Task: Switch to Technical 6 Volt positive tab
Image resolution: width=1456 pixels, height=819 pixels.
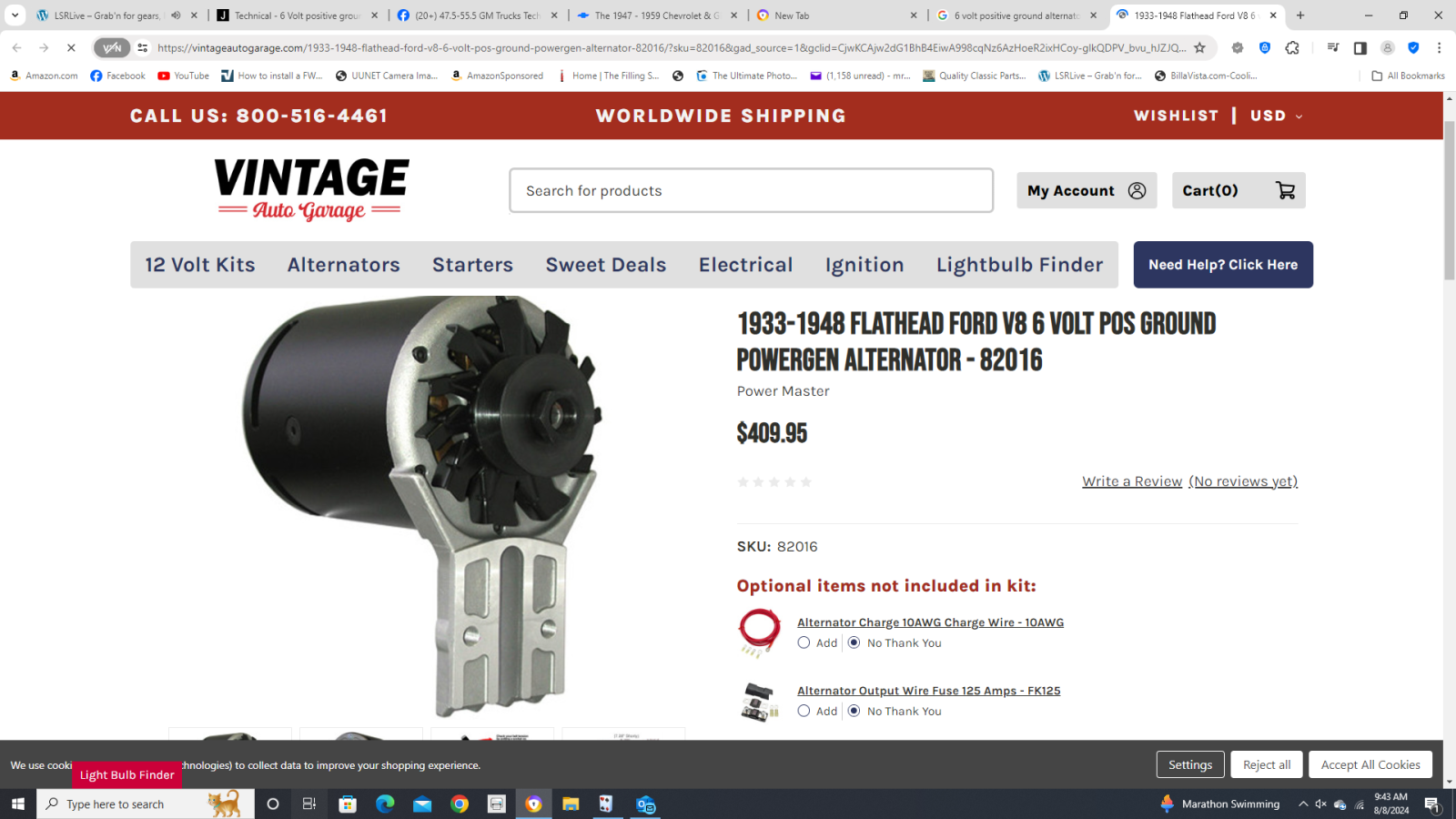Action: [298, 15]
